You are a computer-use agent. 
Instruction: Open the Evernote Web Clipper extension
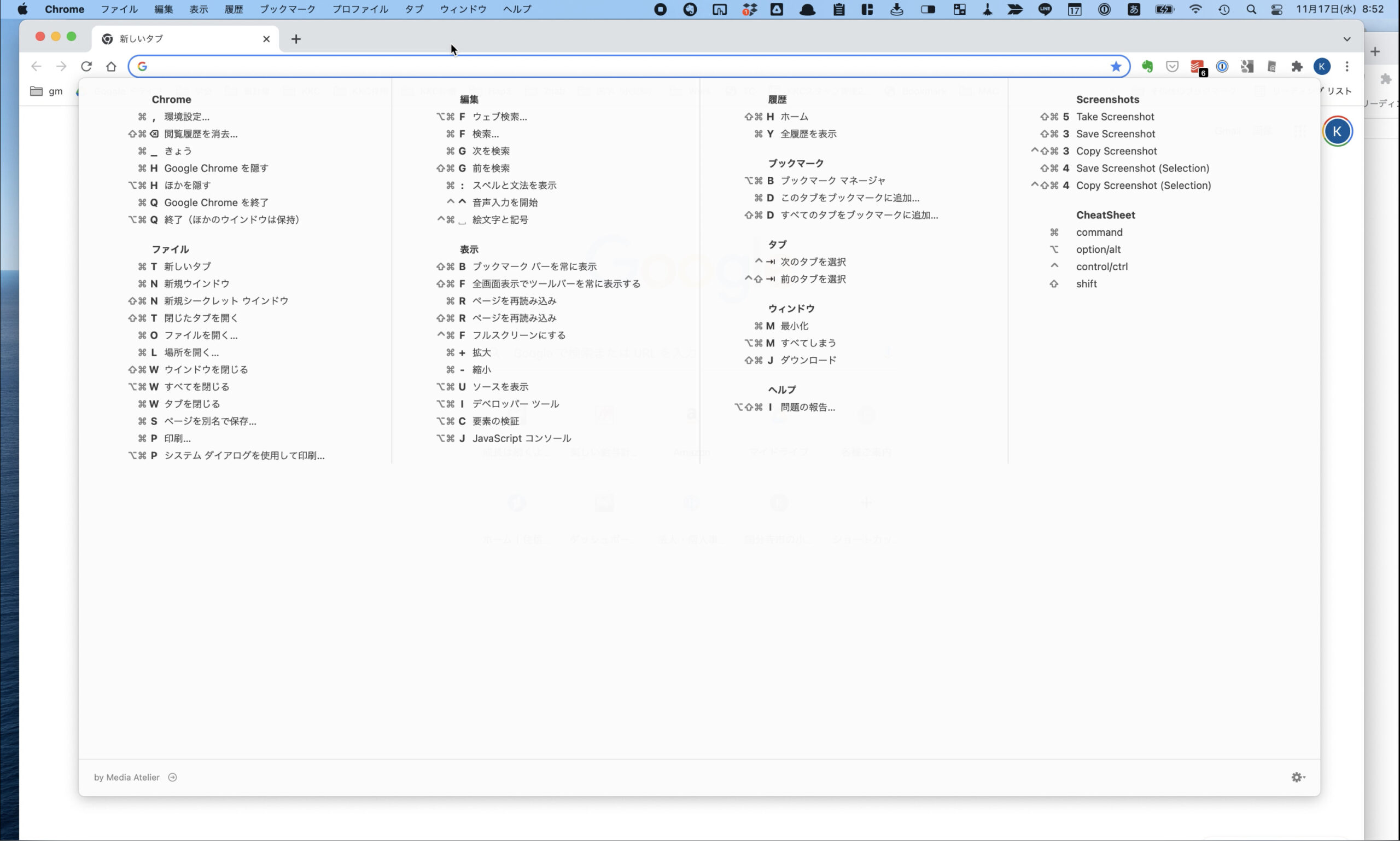click(1147, 66)
